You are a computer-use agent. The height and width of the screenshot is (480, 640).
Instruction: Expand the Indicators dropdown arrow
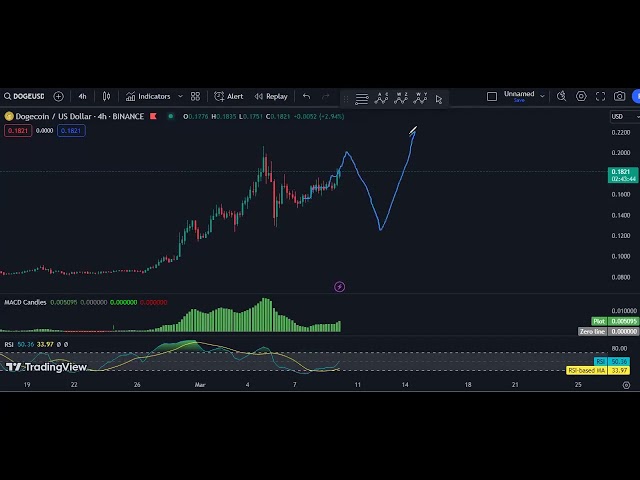coord(180,96)
